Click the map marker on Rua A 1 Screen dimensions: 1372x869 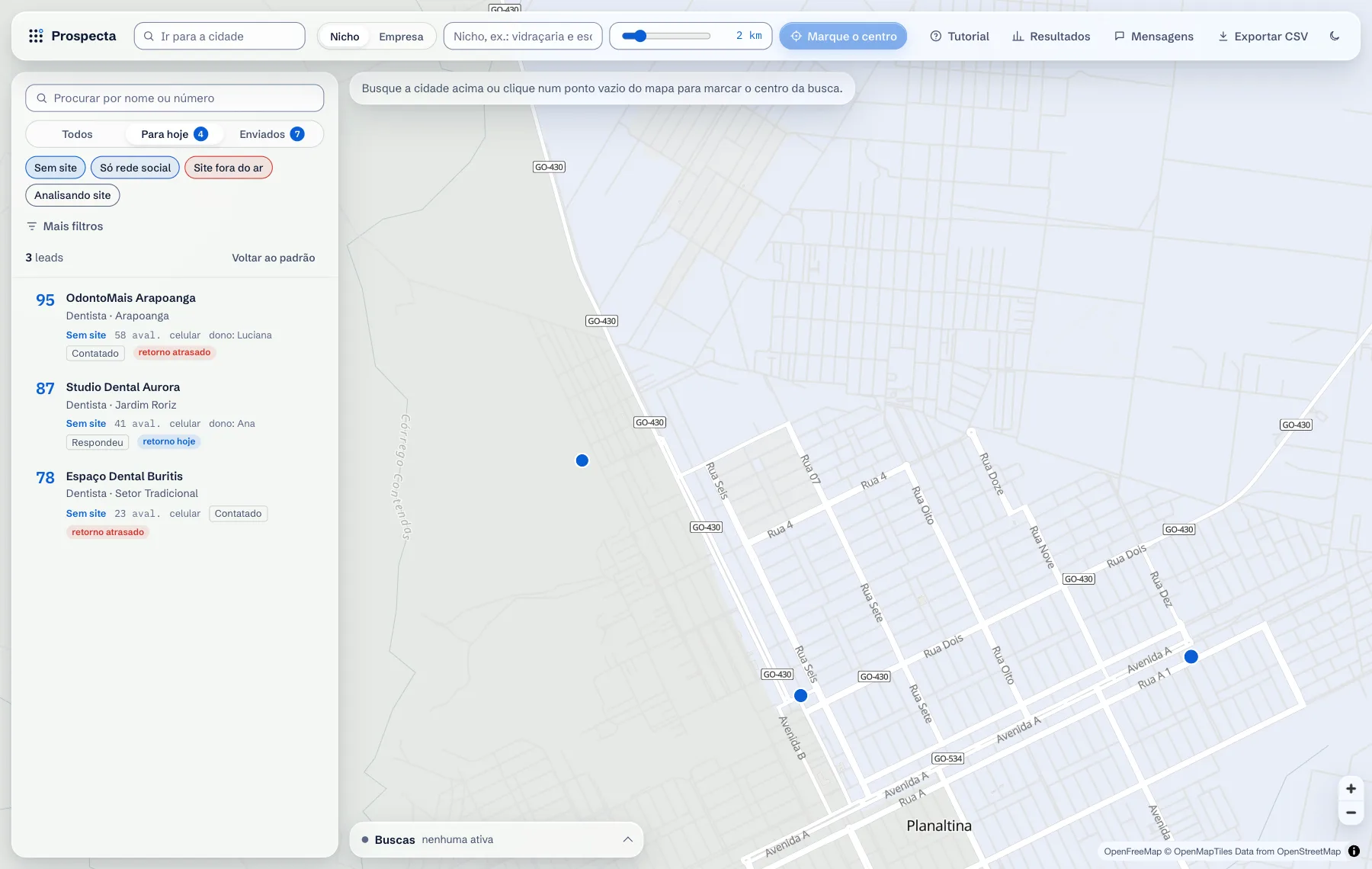click(x=1191, y=657)
